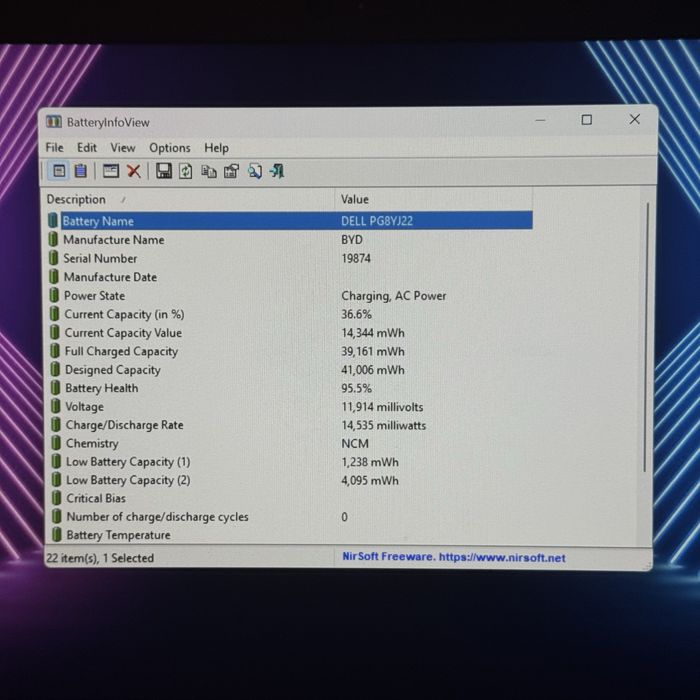Select the Battery Health row
Screen dimensions: 700x700
pyautogui.click(x=290, y=388)
